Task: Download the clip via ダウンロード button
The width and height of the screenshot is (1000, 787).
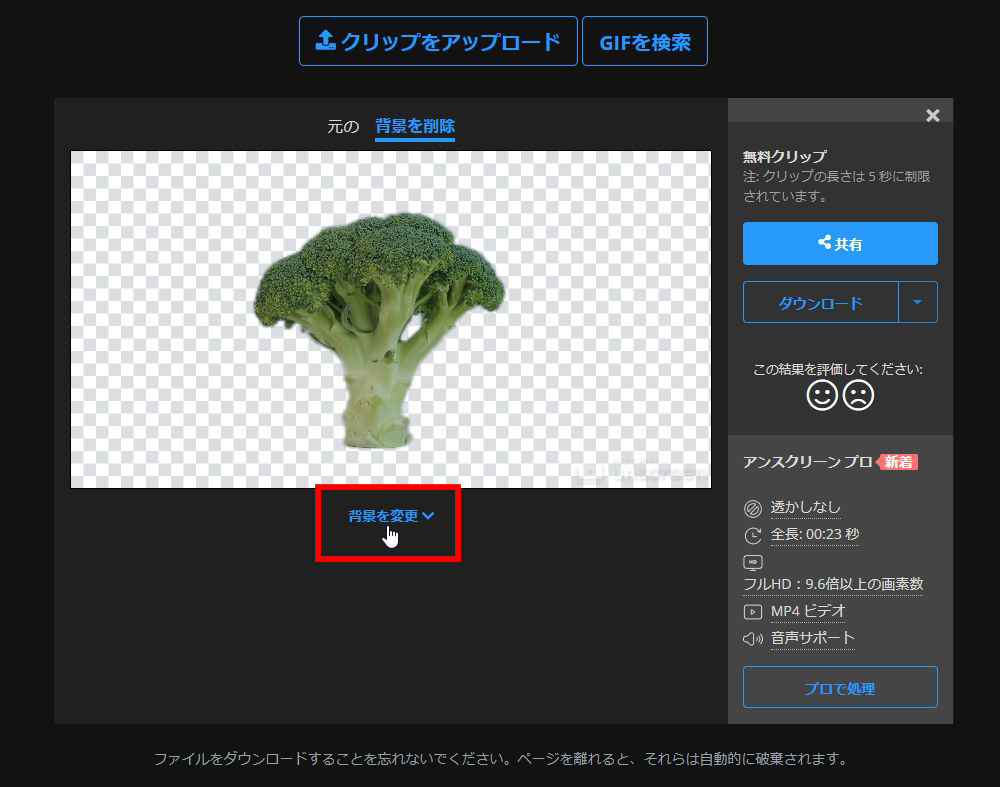Action: tap(819, 302)
